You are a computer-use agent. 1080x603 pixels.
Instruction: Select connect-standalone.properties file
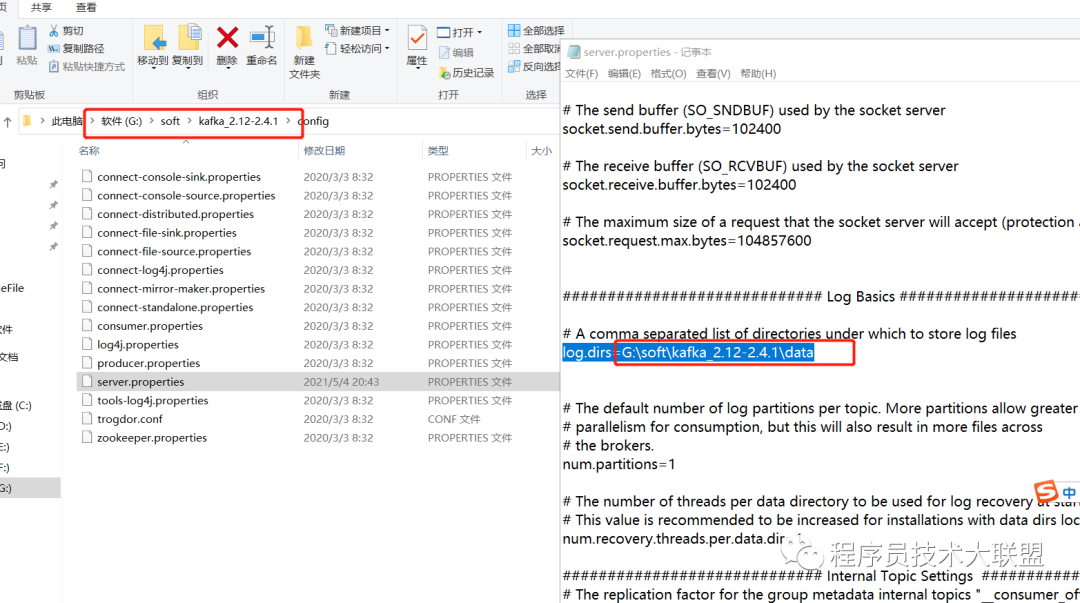175,307
